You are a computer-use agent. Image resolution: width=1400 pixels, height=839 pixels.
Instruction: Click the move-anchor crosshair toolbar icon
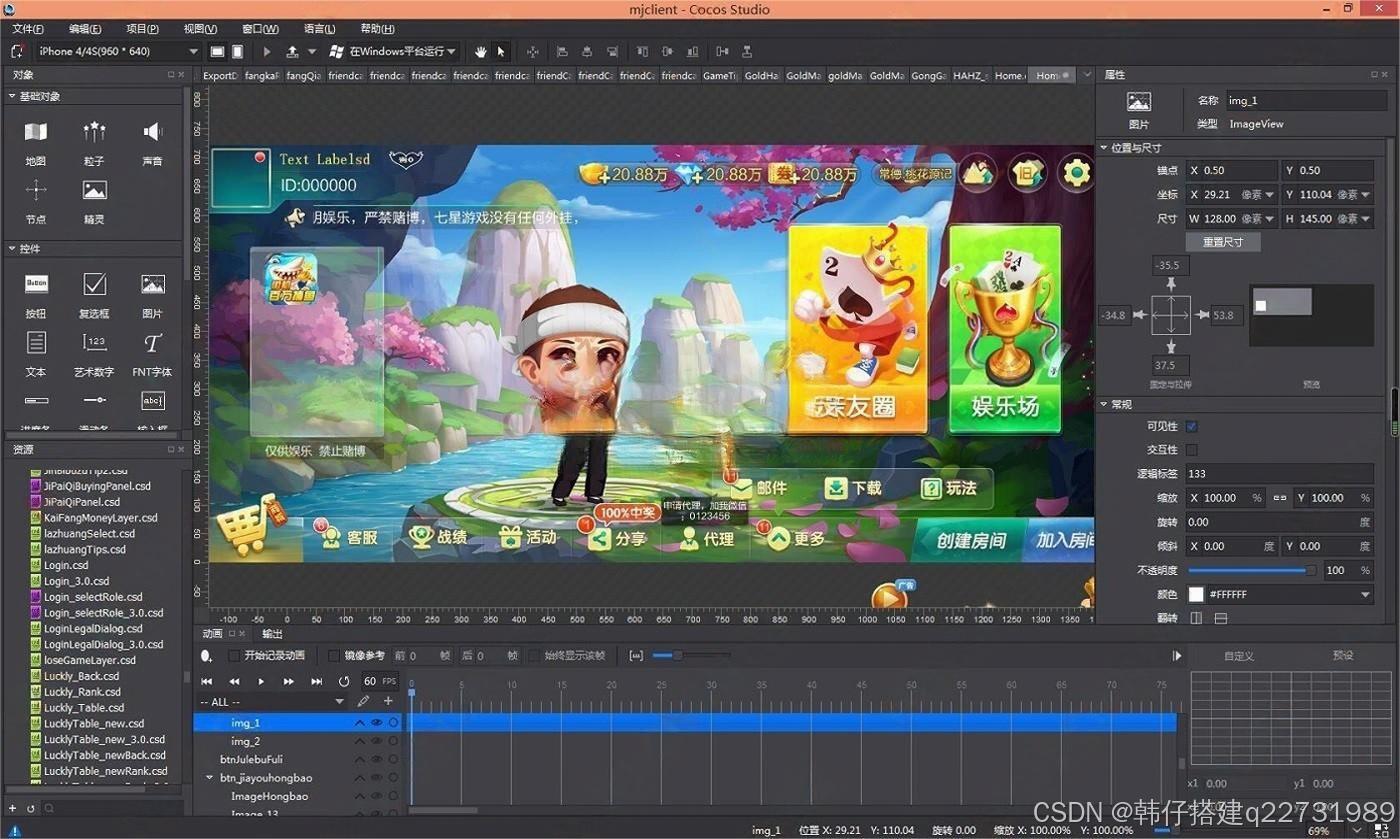click(x=532, y=51)
